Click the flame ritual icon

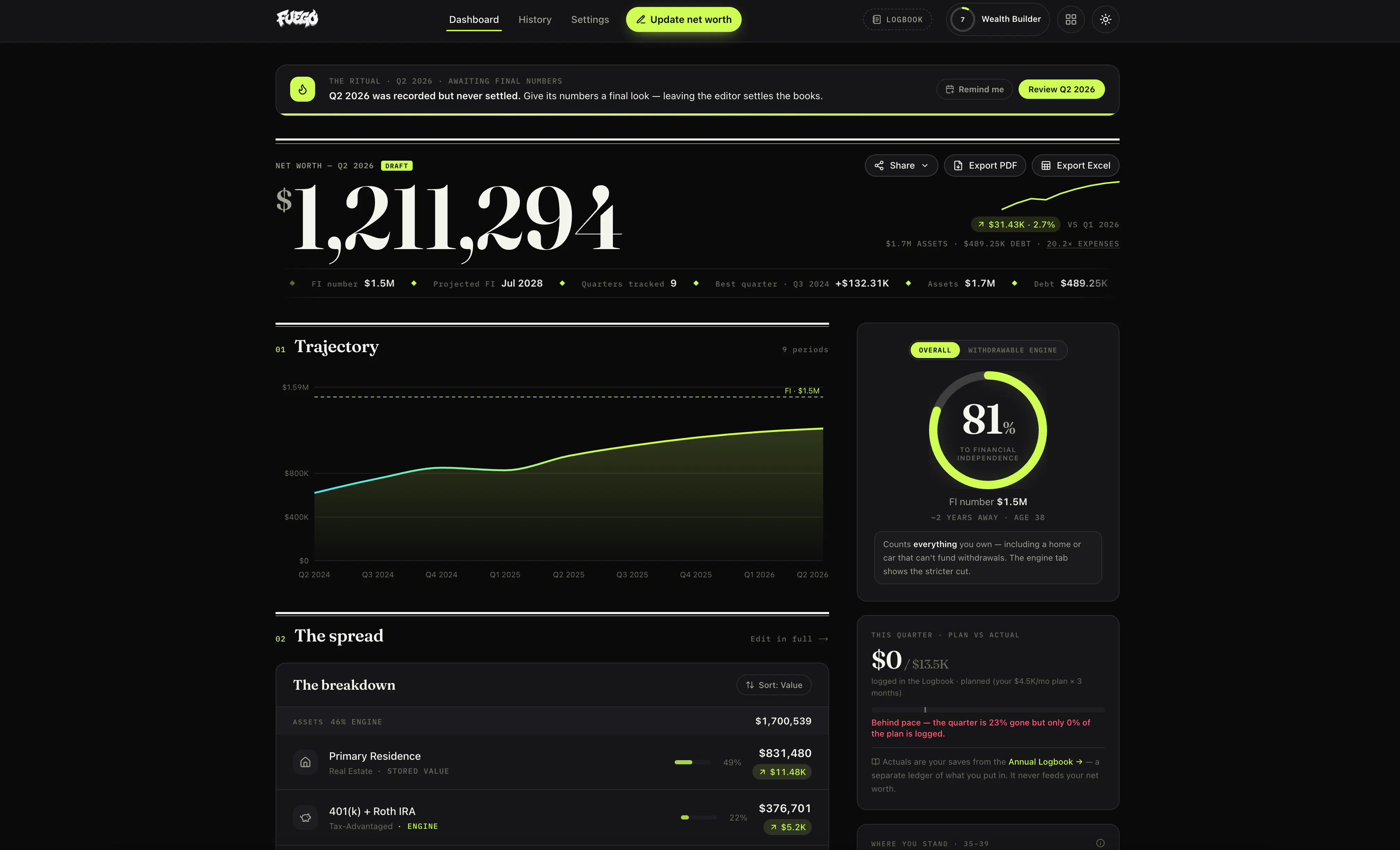302,89
